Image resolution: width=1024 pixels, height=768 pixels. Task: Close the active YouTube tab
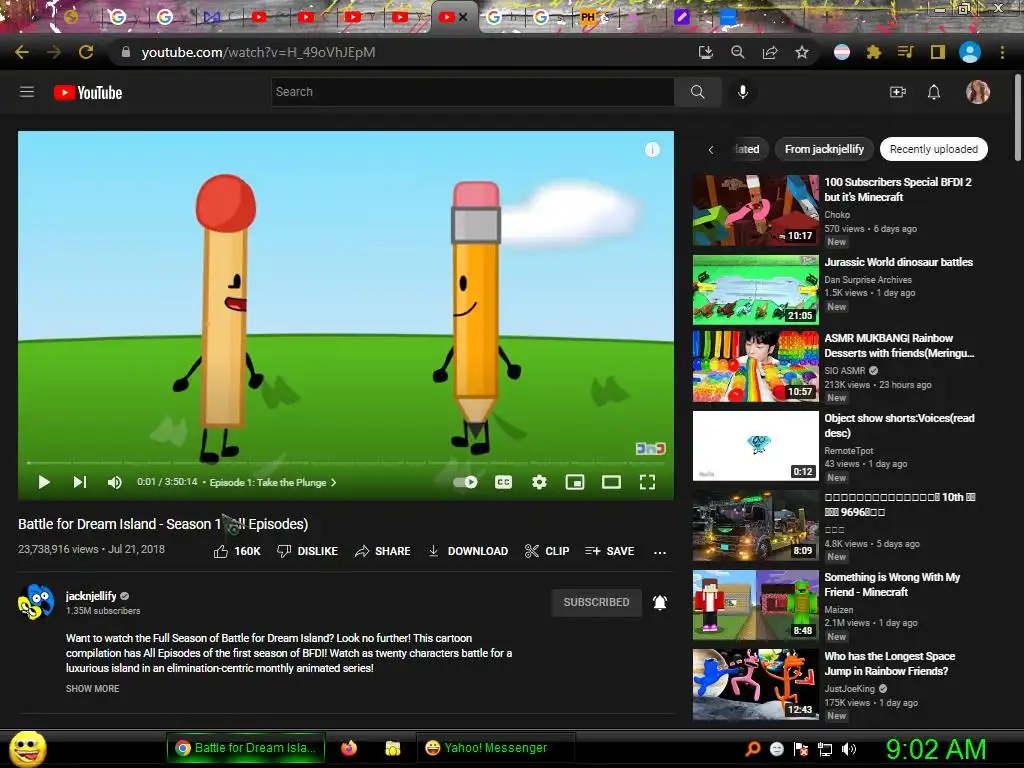(463, 17)
